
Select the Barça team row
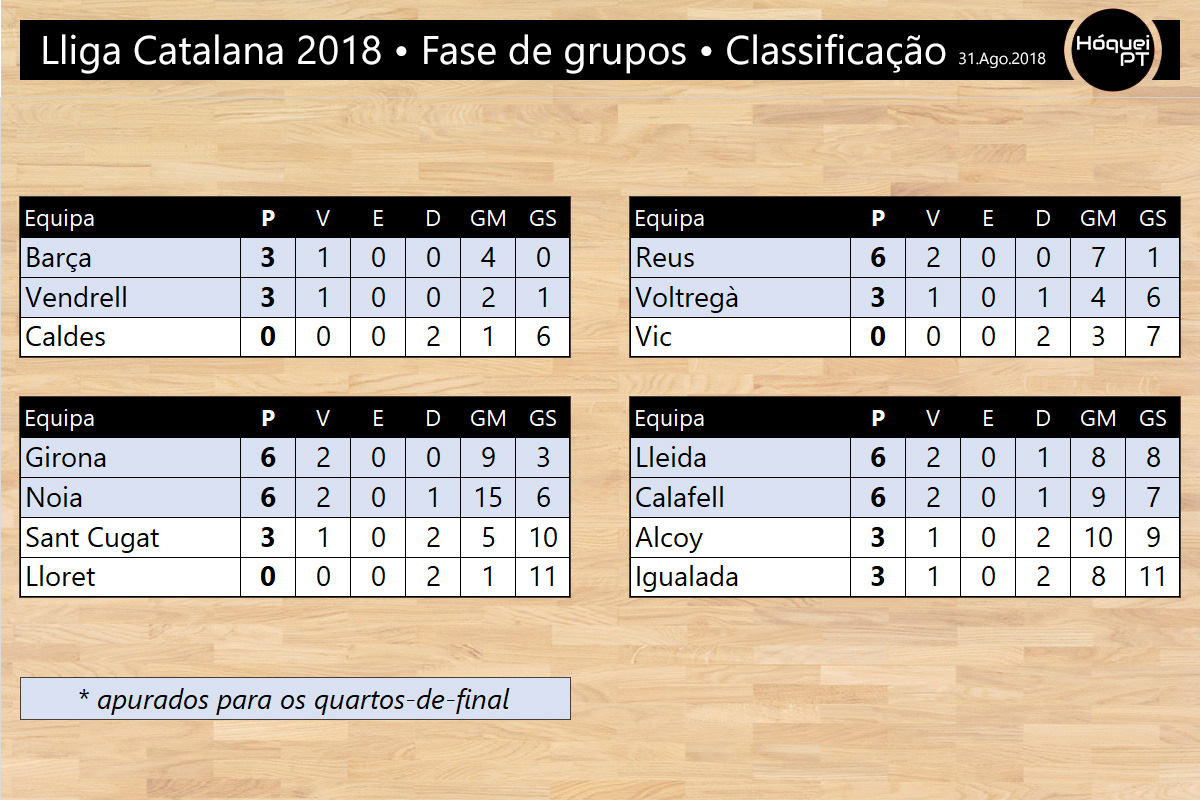pyautogui.click(x=295, y=258)
